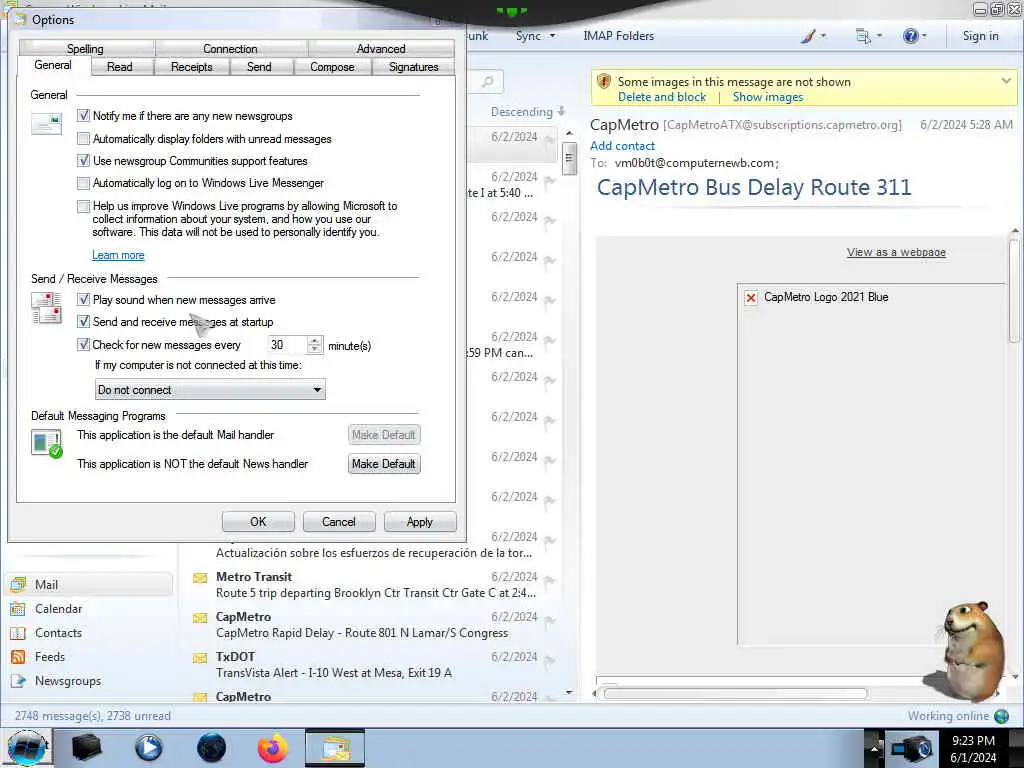
Task: Expand the Help icon dropdown arrow
Action: pos(923,36)
